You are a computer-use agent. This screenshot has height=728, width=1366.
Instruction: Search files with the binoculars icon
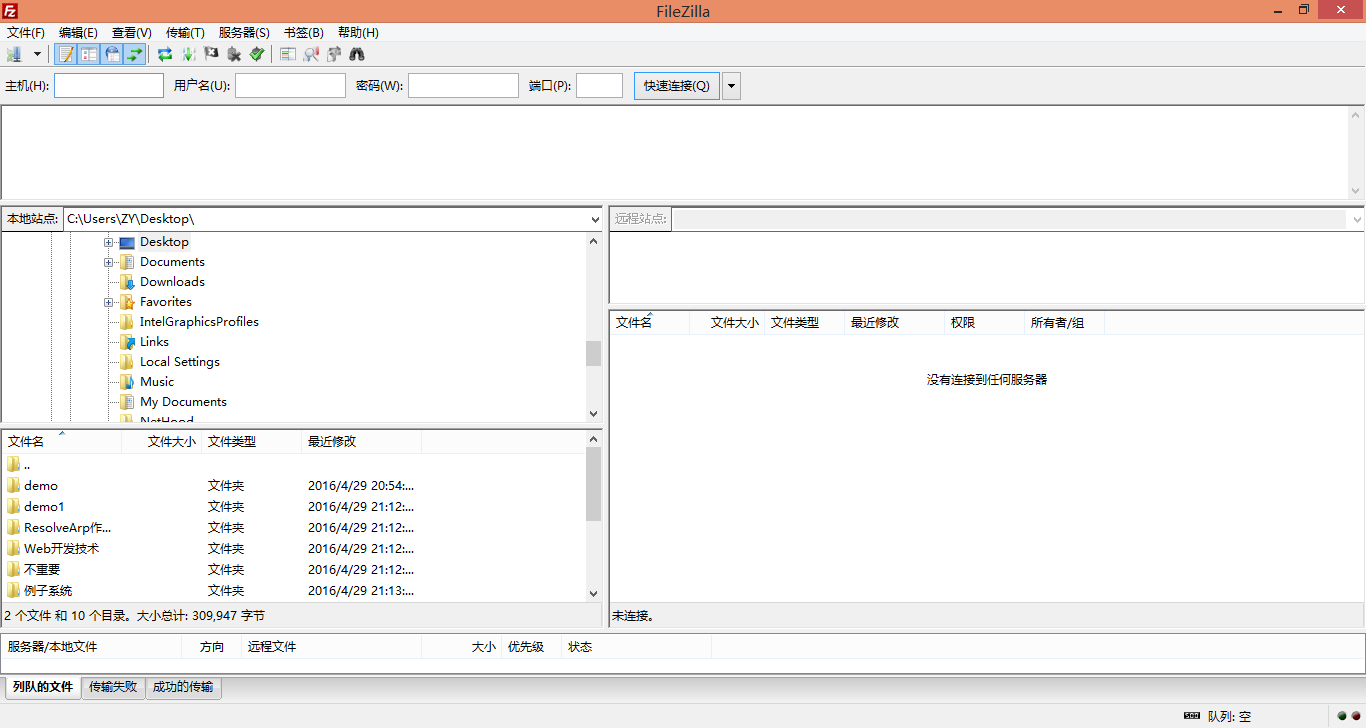click(x=357, y=54)
